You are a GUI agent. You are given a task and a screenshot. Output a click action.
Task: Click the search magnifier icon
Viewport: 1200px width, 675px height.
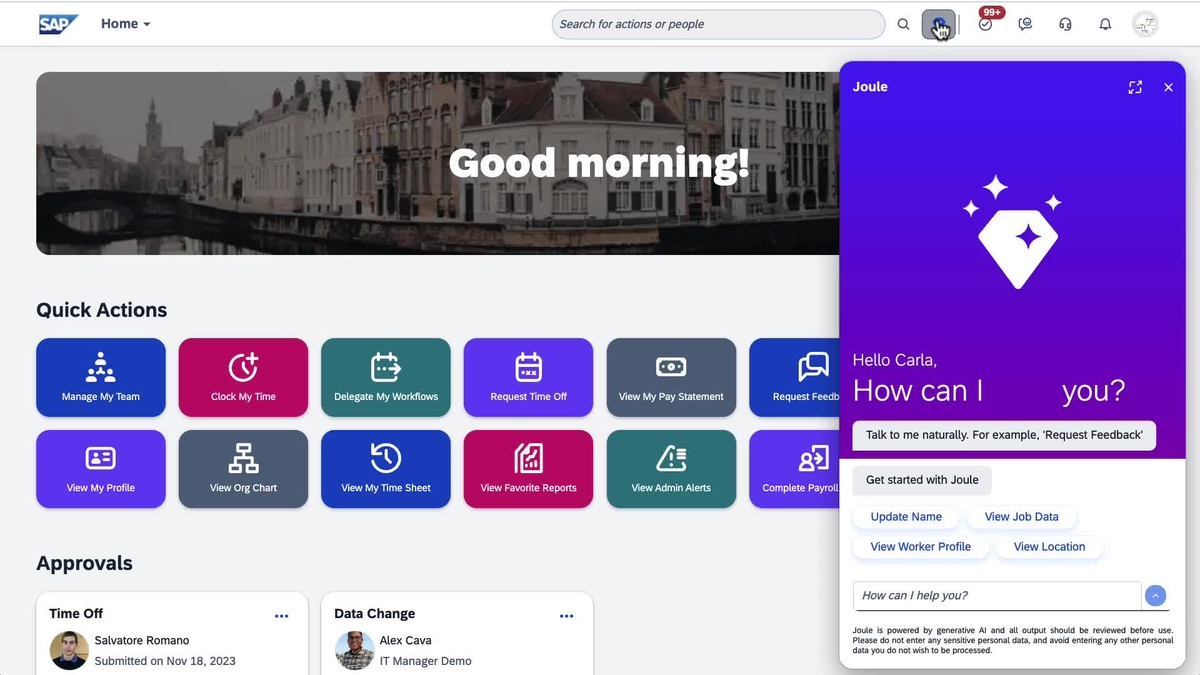[903, 24]
